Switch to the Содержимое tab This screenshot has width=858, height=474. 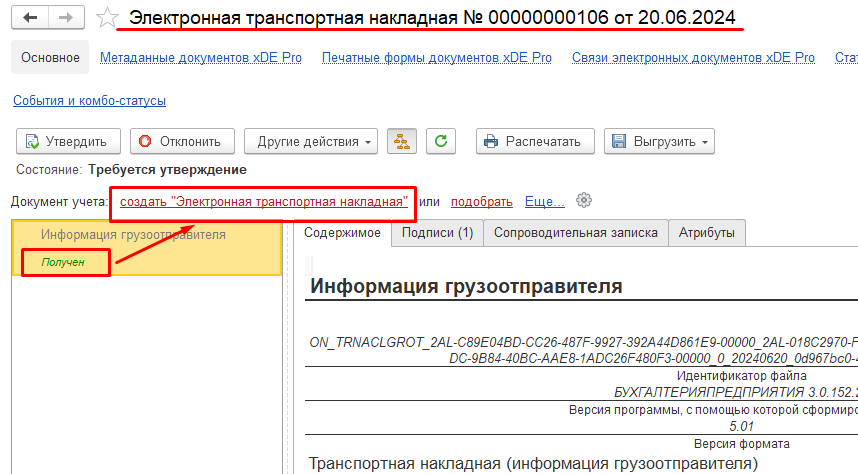click(342, 233)
